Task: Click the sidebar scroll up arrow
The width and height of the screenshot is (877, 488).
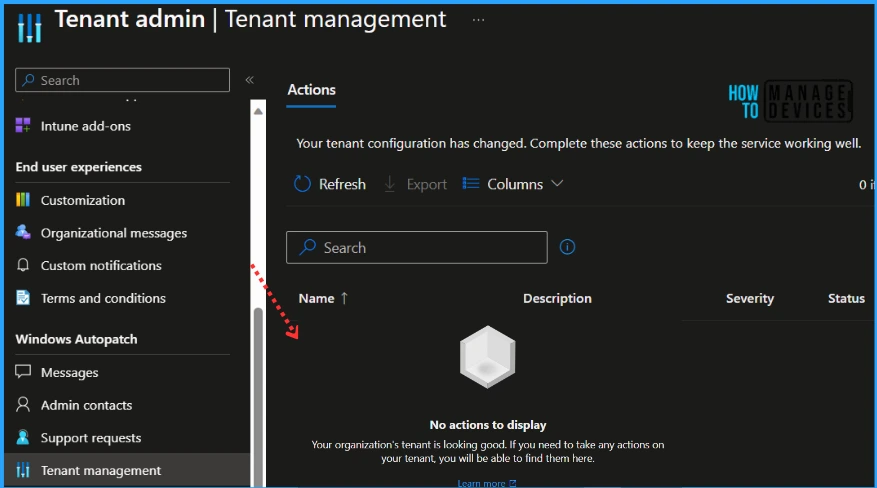Action: point(258,111)
